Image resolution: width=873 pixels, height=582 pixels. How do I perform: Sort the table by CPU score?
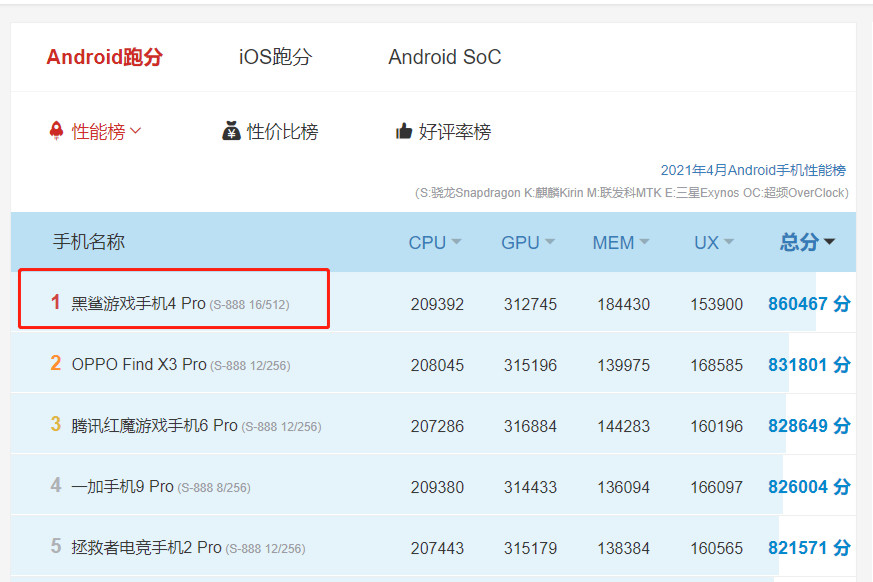(x=435, y=242)
